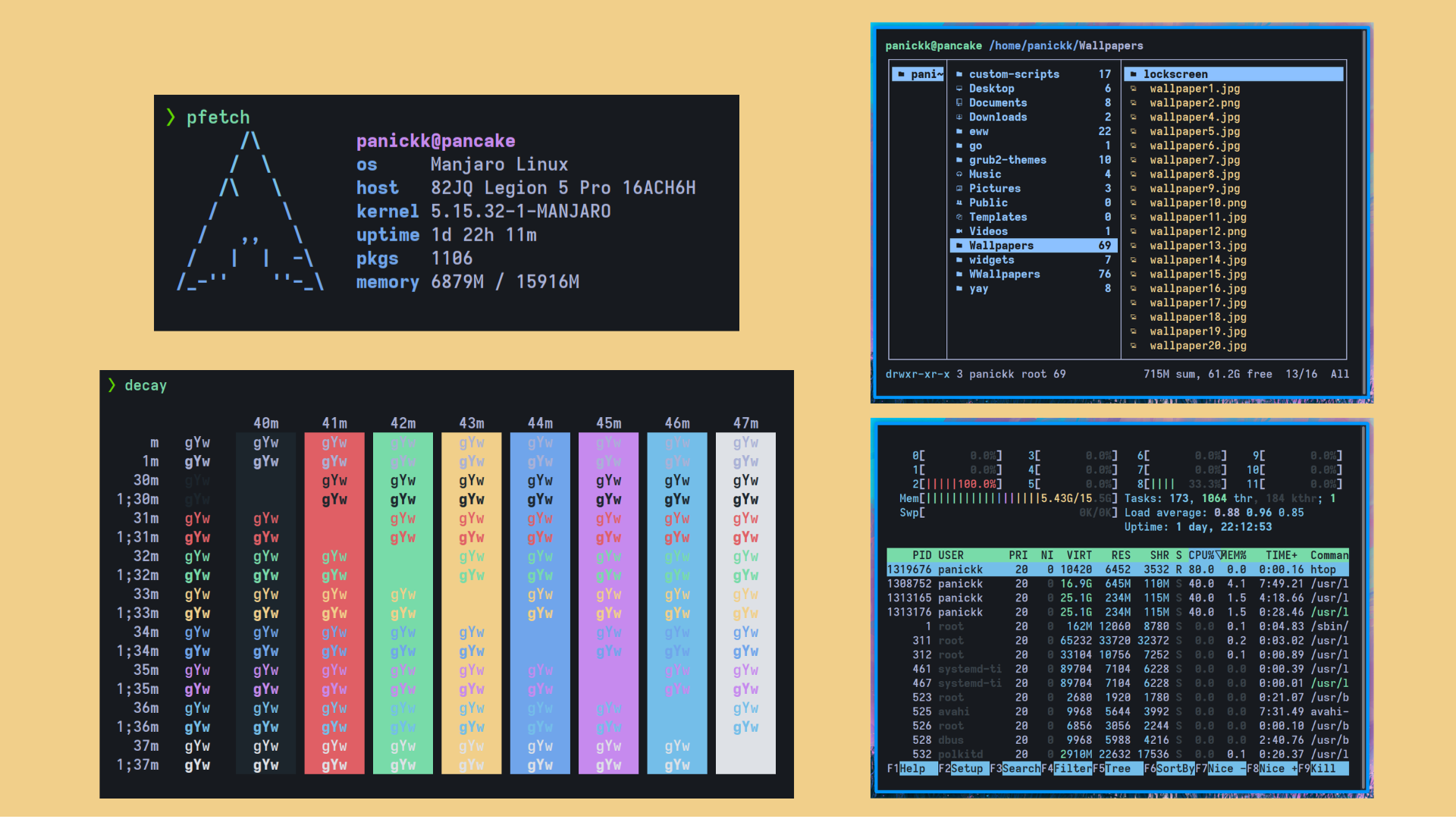Select the custom-scripts directory

pos(1014,74)
